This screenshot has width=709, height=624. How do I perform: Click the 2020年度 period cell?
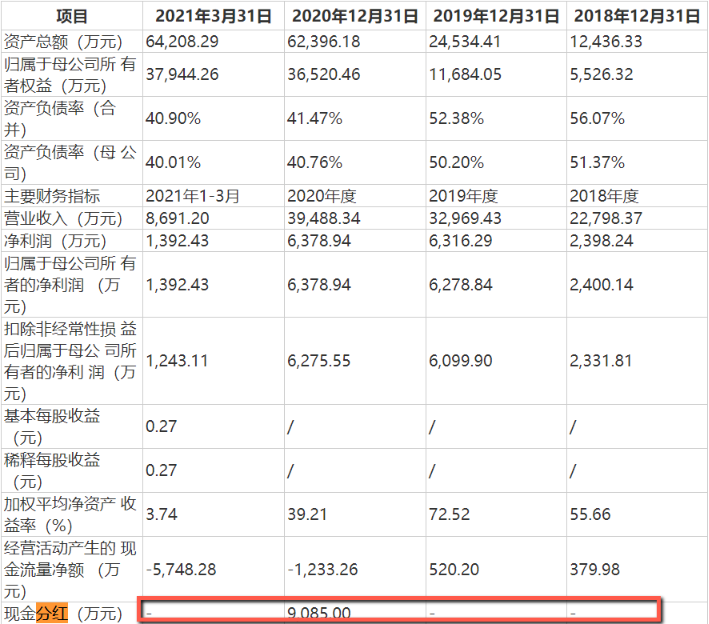[x=322, y=196]
